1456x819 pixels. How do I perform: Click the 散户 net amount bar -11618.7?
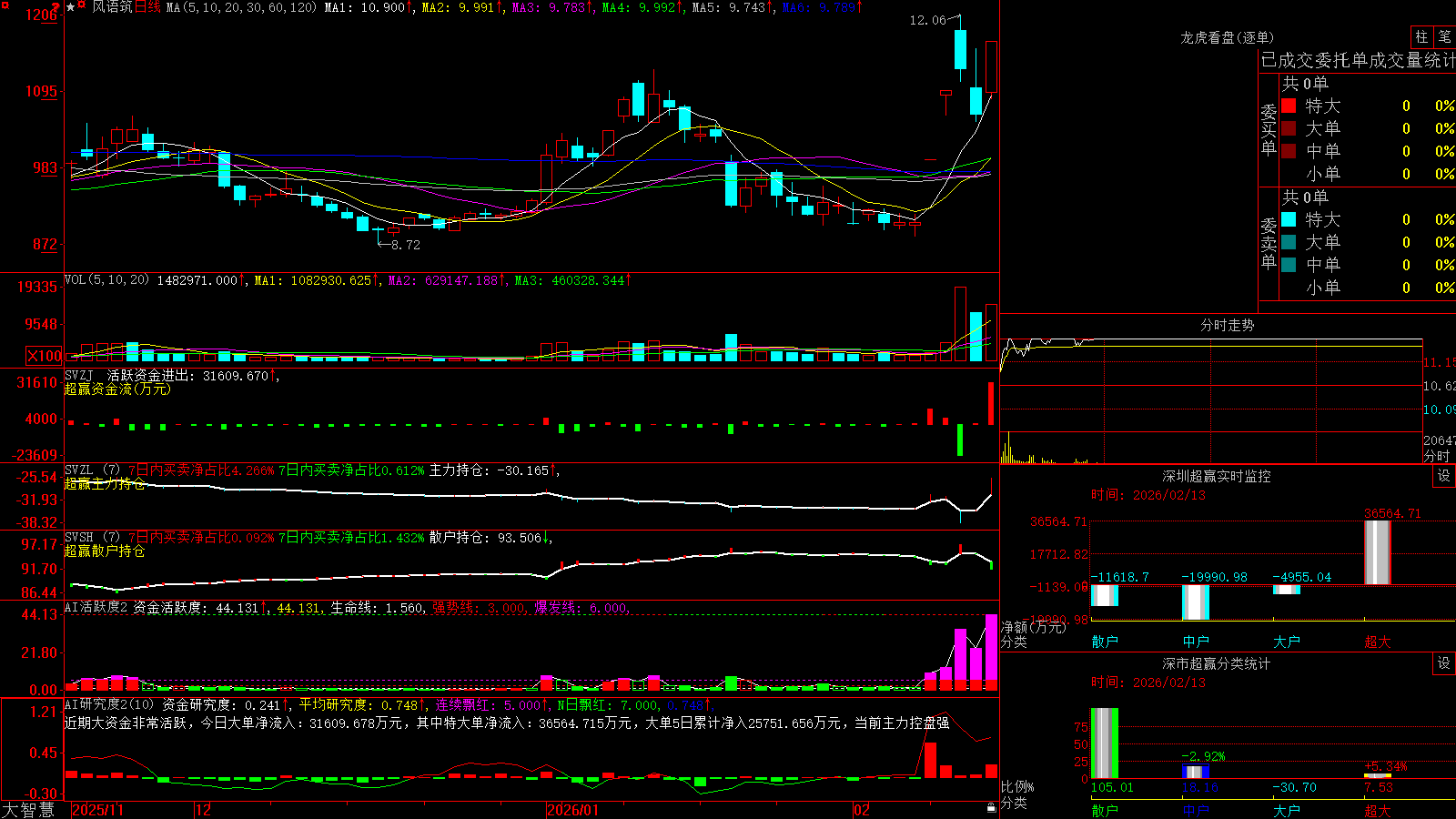1105,595
